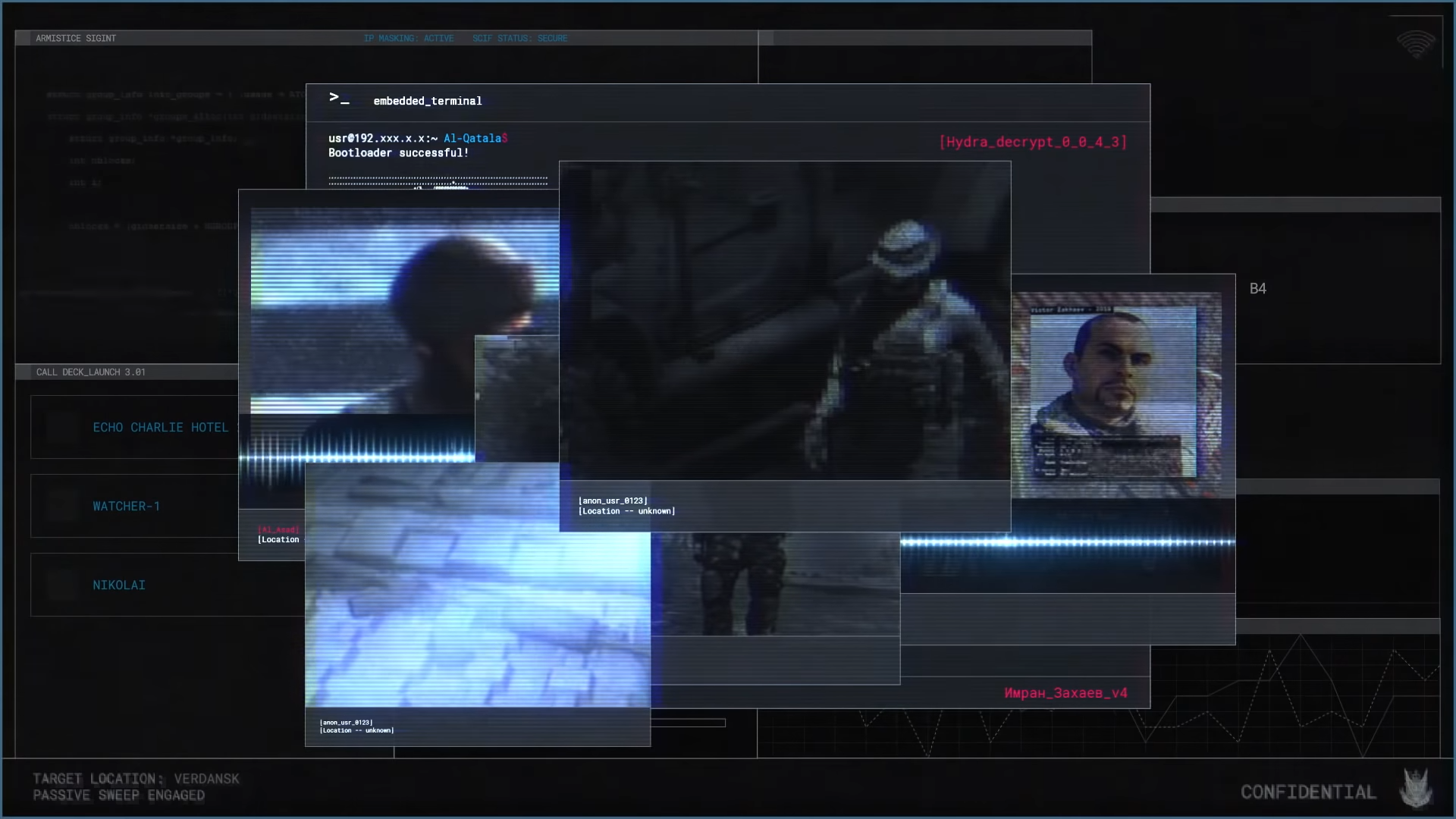Toggle the IP MASKING: ACTIVE status
The height and width of the screenshot is (819, 1456).
tap(409, 38)
